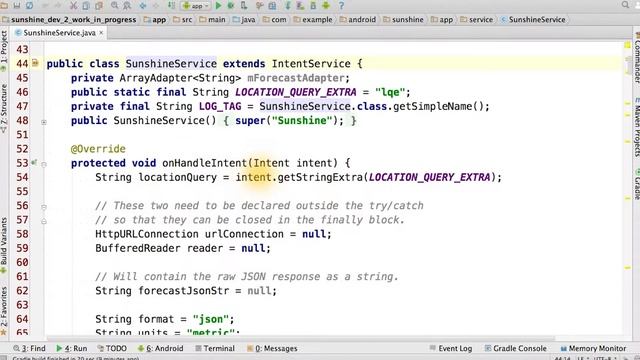Collapse comment block fold on line 56
Viewport: 640px width, 360px height.
click(x=44, y=207)
